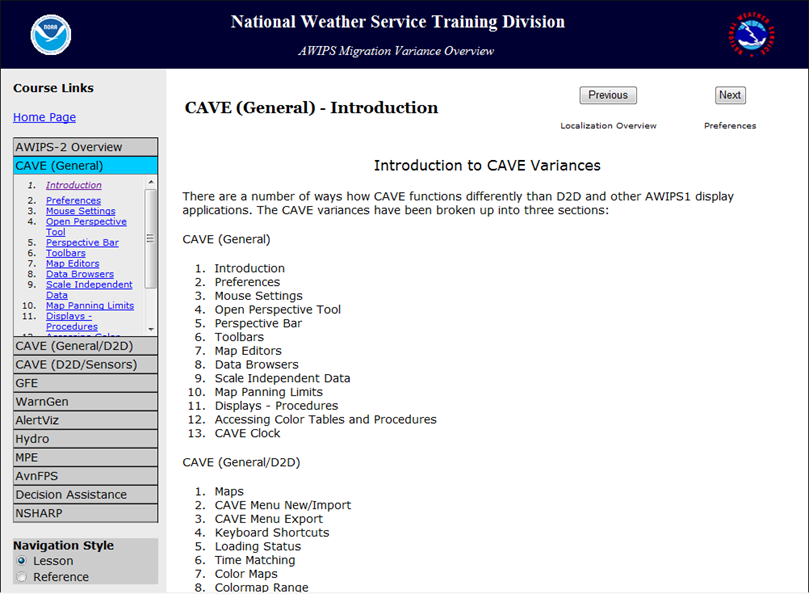Screen dimensions: 809x594
Task: Click the lesson list scrollbar thumb
Action: 151,238
